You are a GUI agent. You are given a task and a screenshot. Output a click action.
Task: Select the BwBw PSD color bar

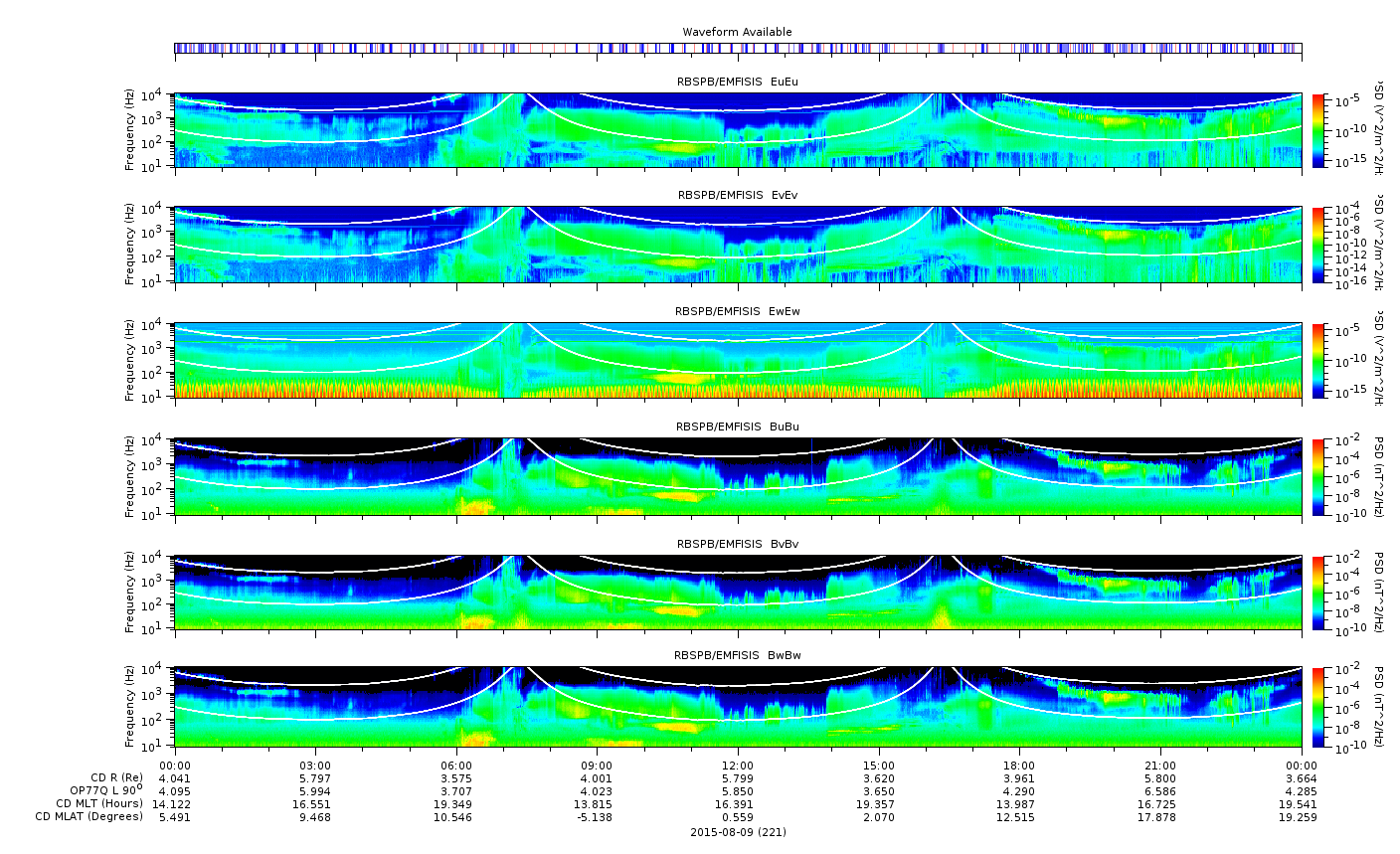(1318, 706)
